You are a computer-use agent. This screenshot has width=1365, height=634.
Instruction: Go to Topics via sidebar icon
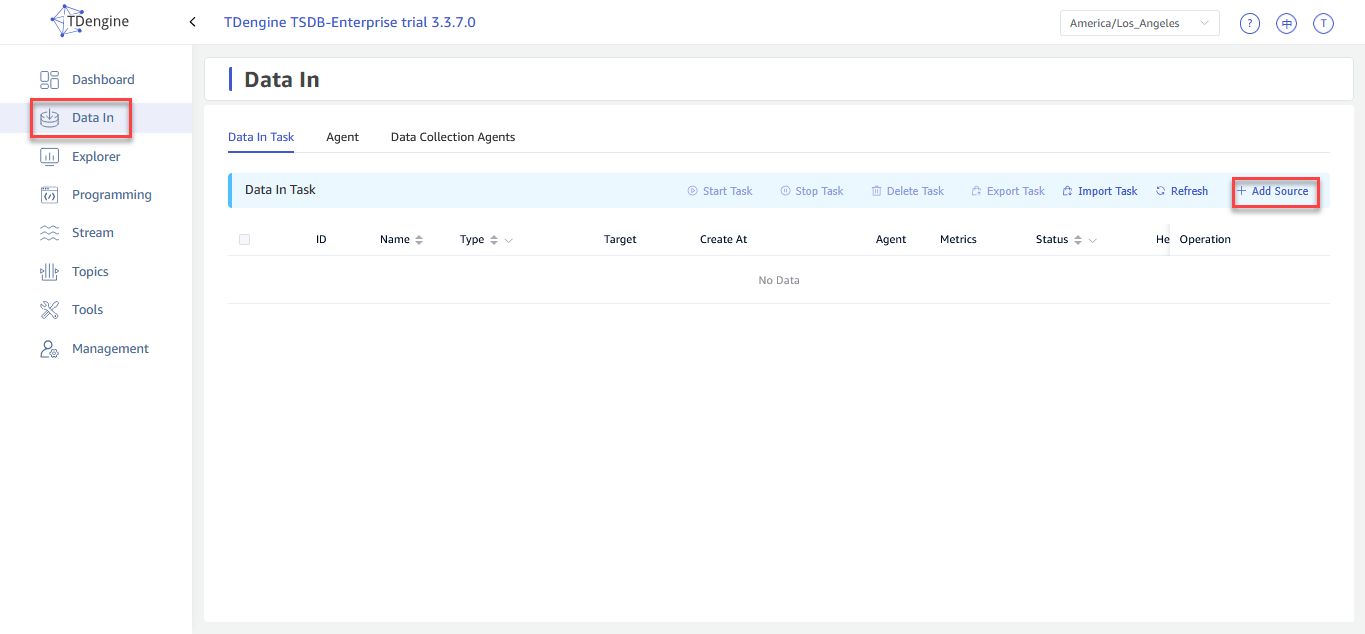point(49,272)
